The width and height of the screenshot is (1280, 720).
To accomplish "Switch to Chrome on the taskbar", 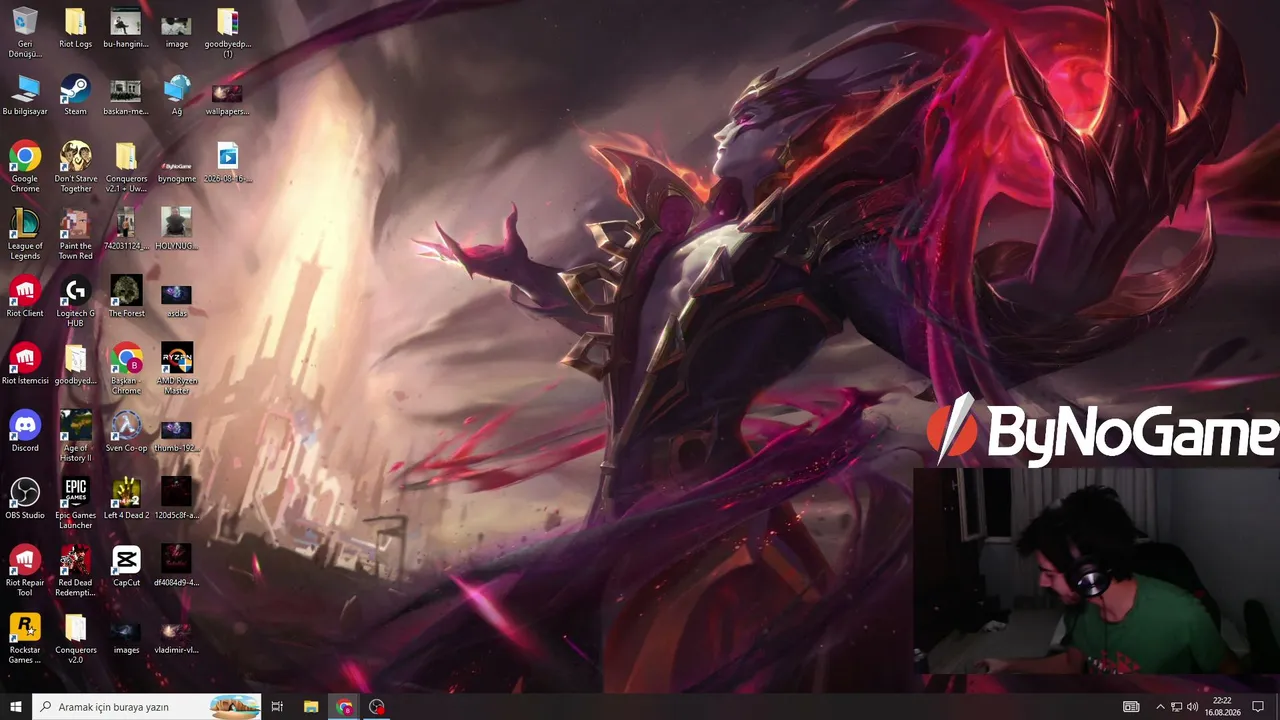I will coord(345,707).
